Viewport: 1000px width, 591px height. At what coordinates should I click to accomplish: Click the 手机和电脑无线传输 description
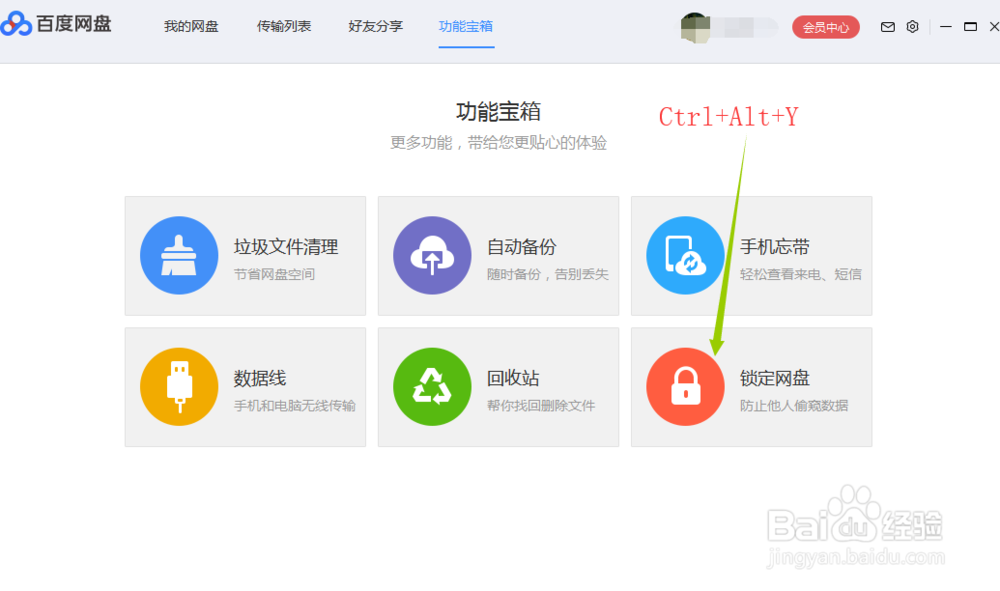[295, 405]
